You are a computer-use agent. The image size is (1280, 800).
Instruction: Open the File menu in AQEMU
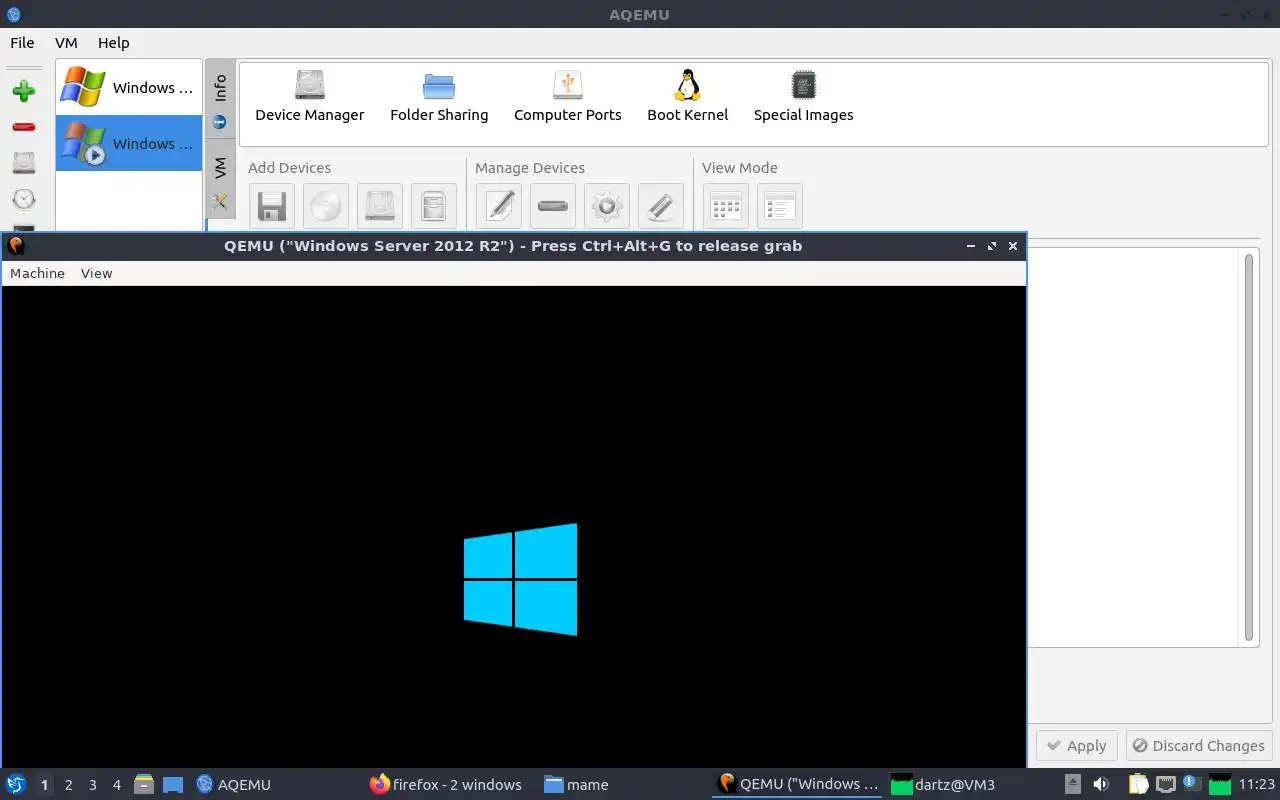point(22,43)
